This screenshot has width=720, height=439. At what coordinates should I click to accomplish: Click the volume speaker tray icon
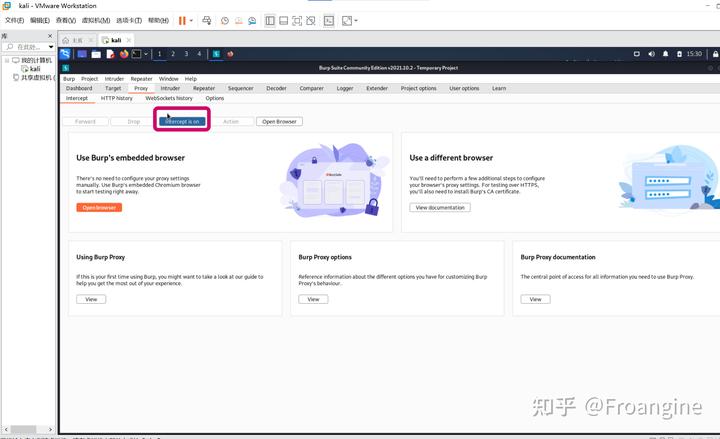coord(651,54)
